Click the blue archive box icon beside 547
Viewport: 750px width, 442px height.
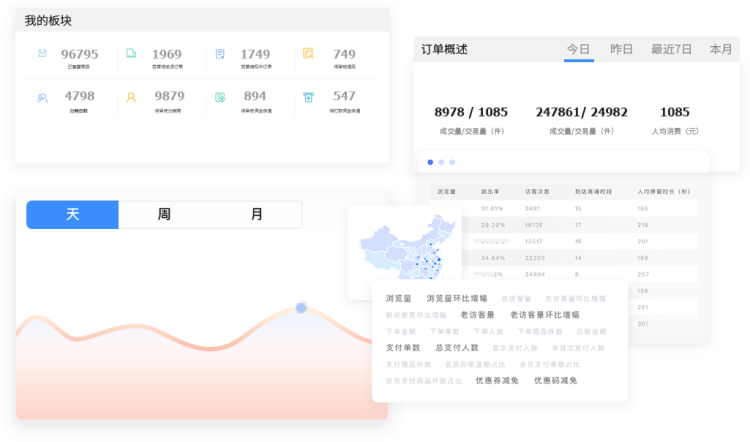[x=309, y=97]
